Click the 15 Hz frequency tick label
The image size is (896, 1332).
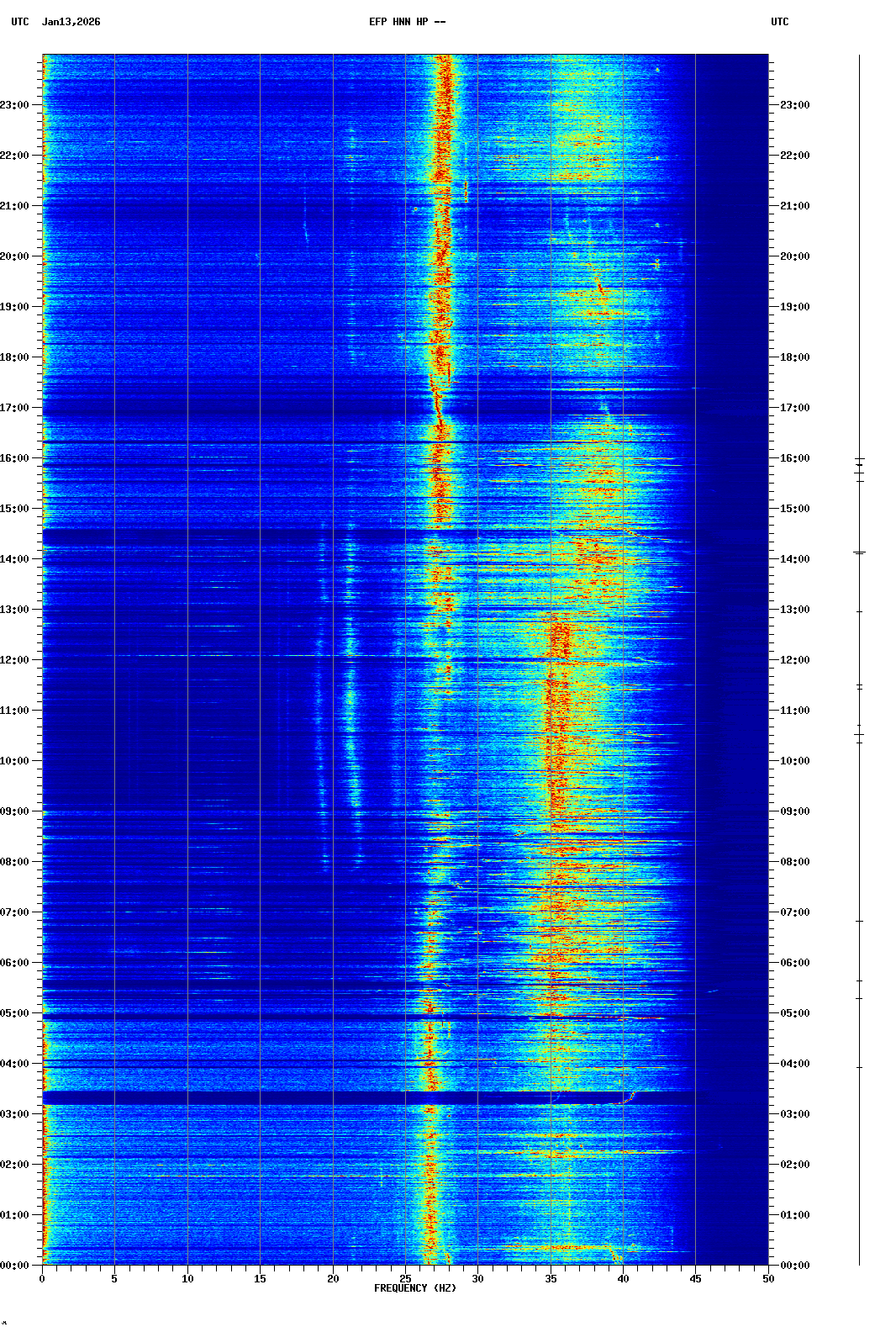point(260,1278)
